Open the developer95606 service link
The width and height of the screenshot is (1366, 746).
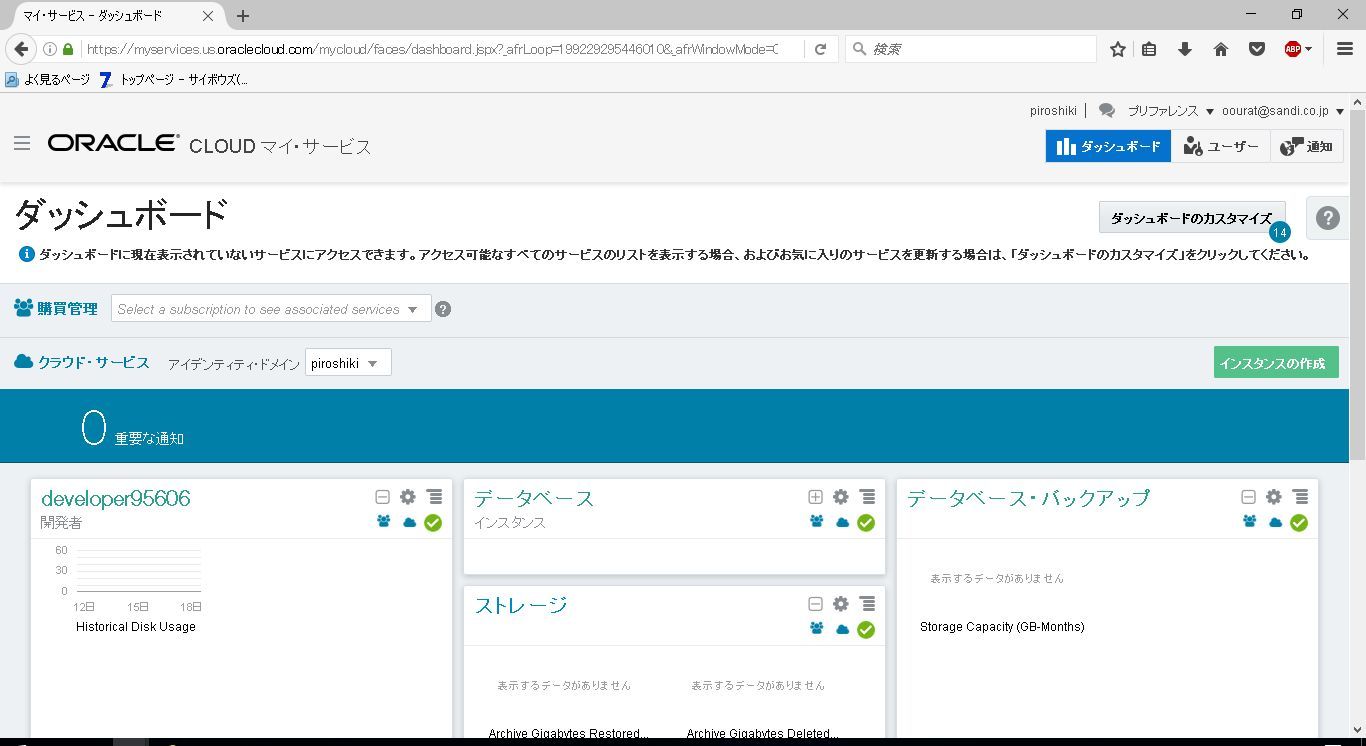(x=116, y=498)
